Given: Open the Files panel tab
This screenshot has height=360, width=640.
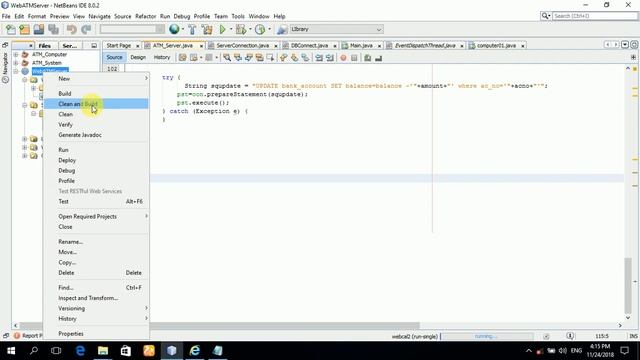Looking at the screenshot, I should pos(44,46).
